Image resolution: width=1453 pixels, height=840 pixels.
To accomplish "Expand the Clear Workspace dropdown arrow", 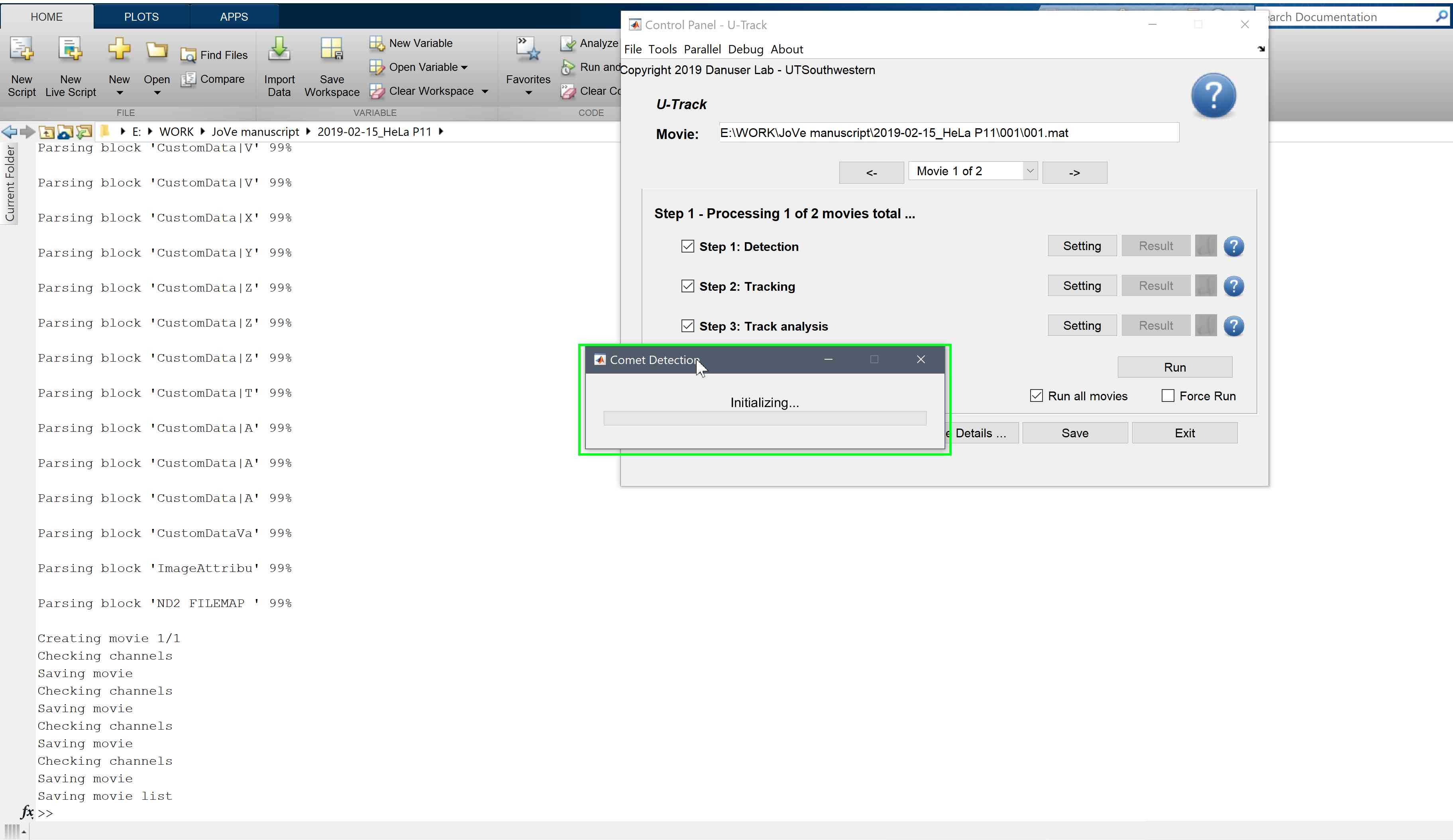I will pos(485,92).
